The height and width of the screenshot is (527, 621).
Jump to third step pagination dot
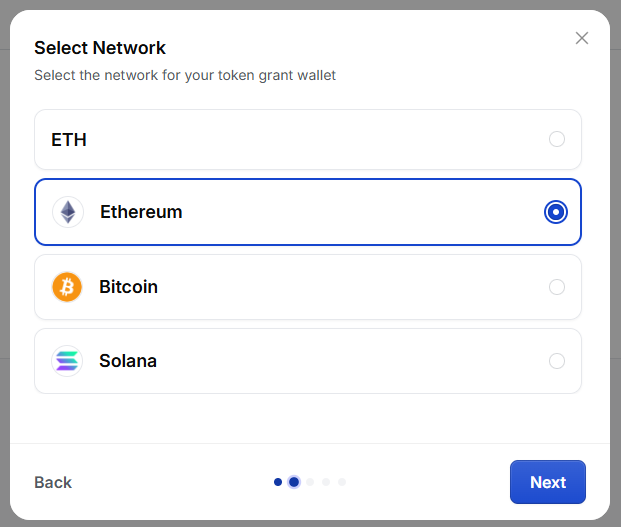tap(310, 482)
